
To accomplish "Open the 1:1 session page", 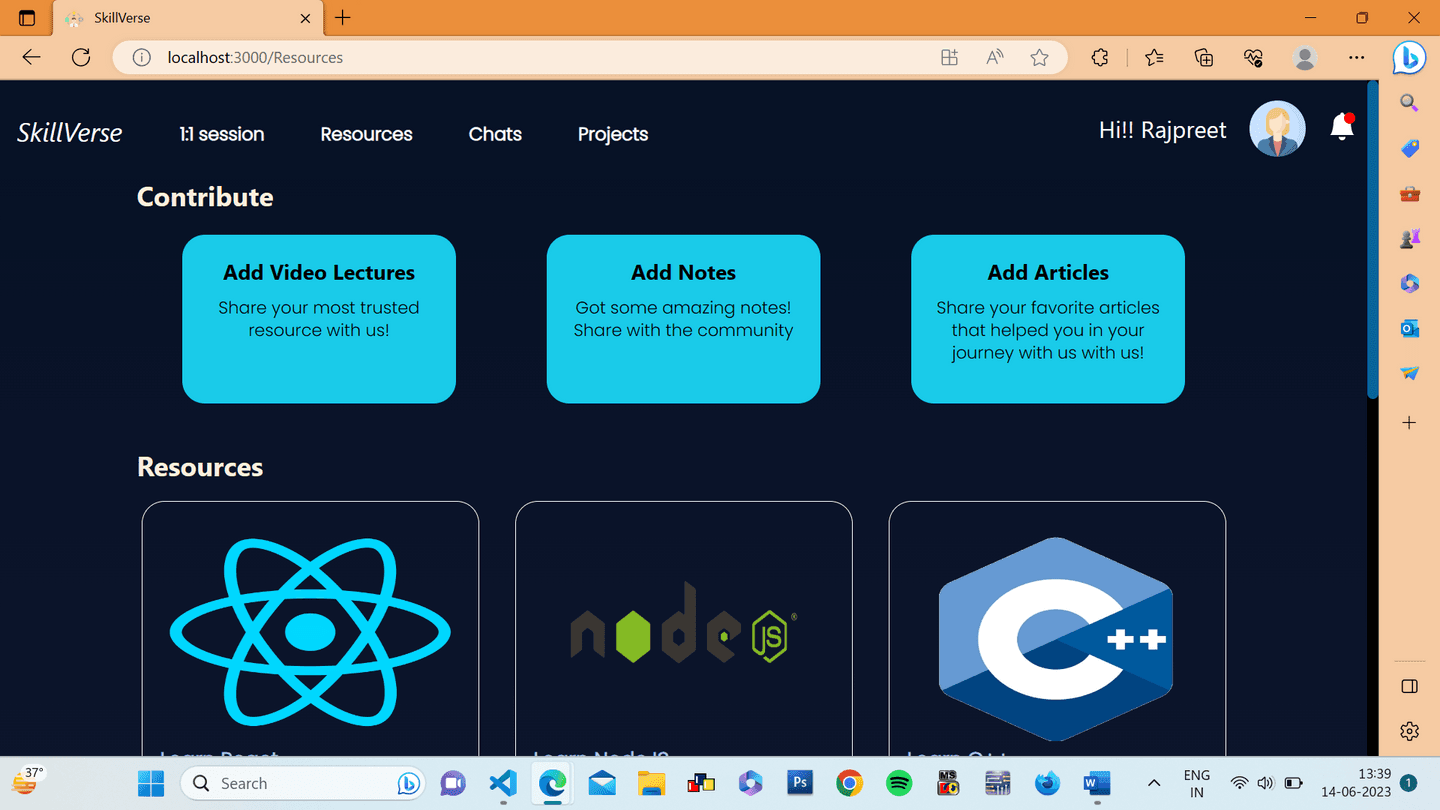I will click(222, 134).
